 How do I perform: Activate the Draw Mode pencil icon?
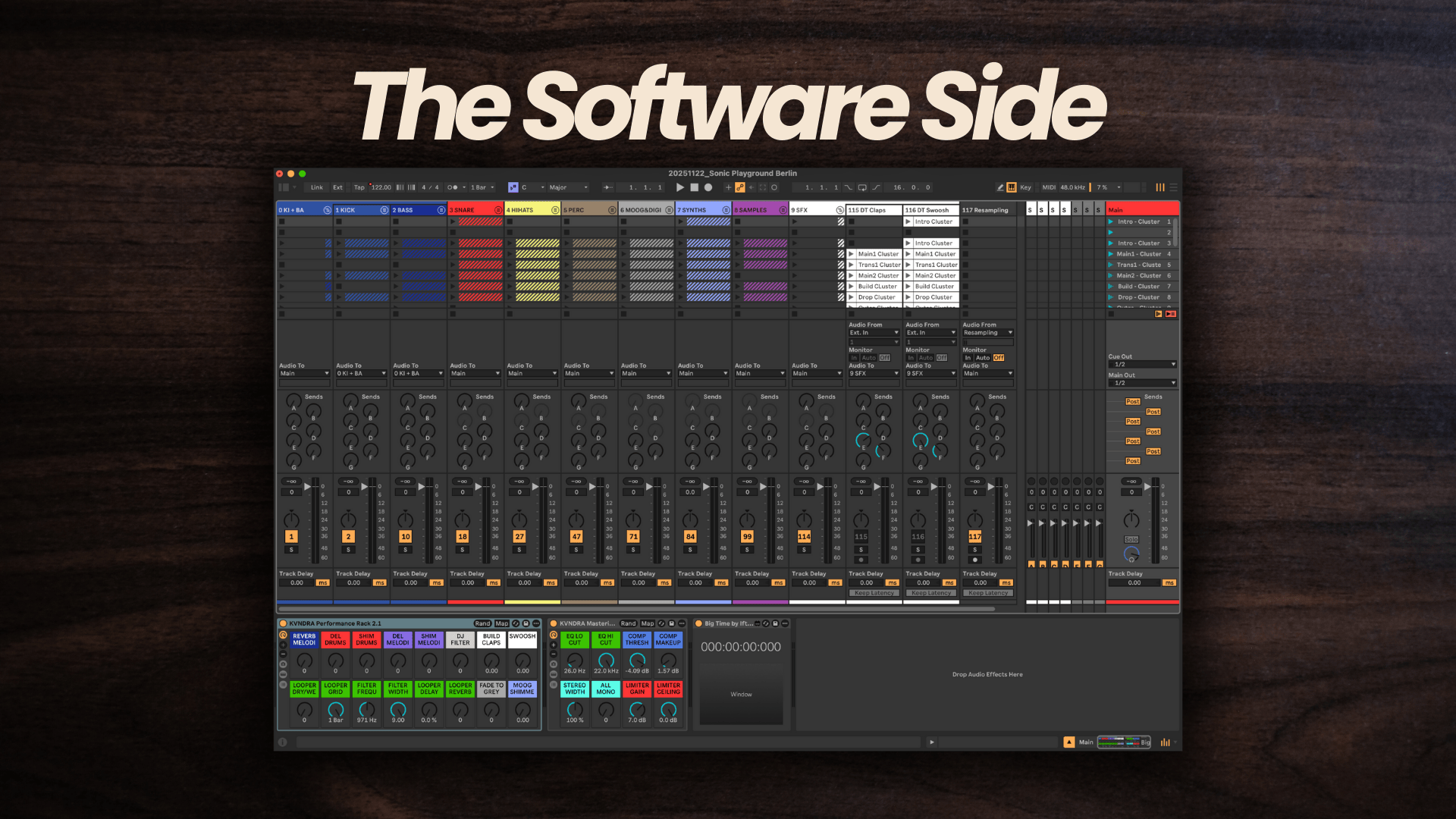[1000, 187]
